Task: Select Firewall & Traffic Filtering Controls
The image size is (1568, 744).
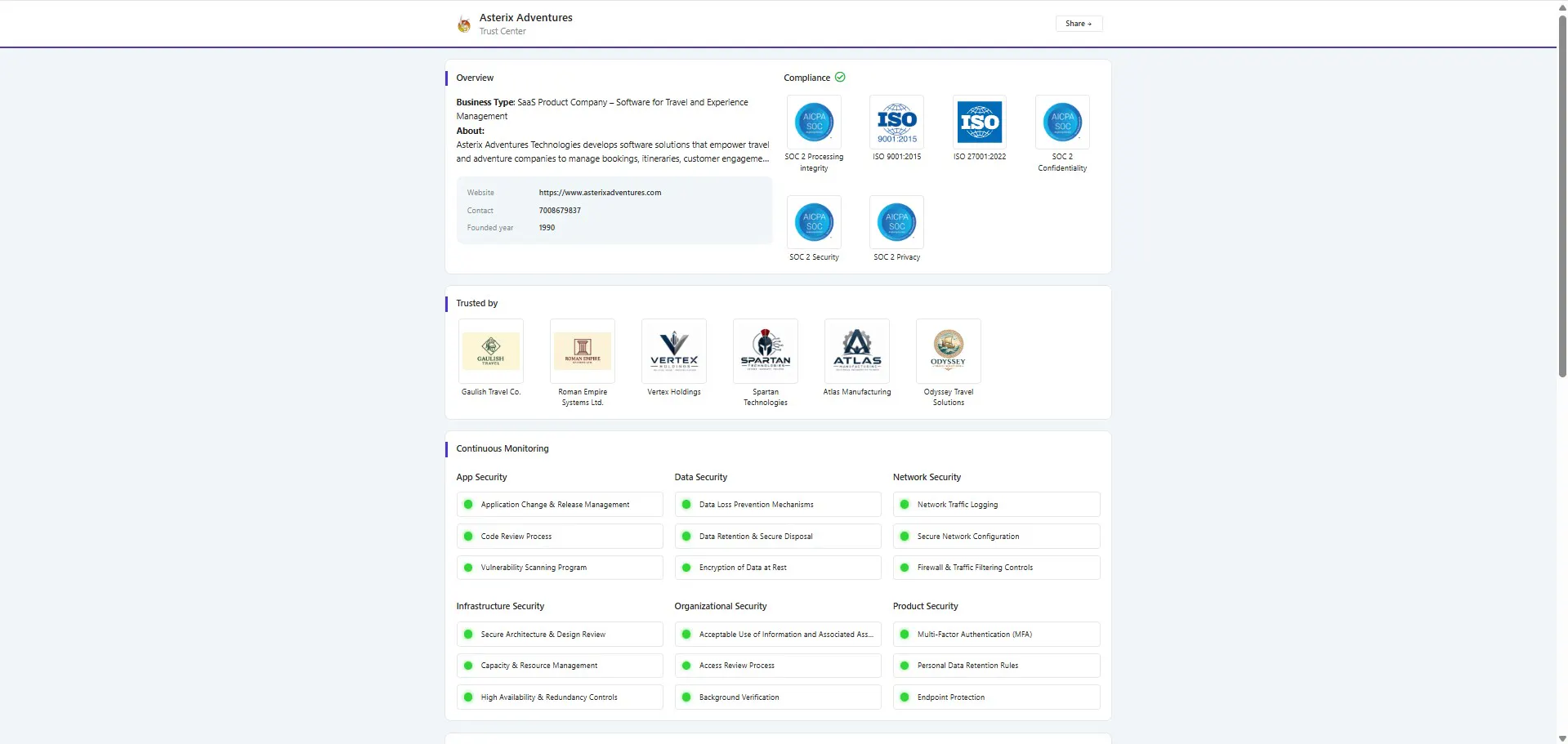Action: pos(996,568)
